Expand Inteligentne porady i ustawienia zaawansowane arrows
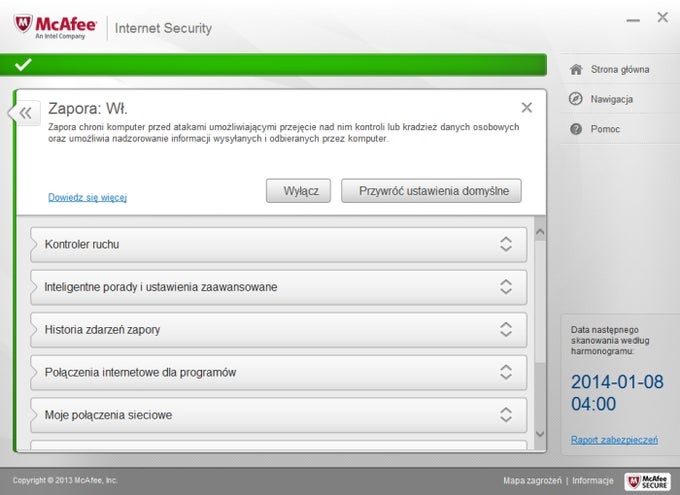Image resolution: width=680 pixels, height=495 pixels. (x=506, y=287)
